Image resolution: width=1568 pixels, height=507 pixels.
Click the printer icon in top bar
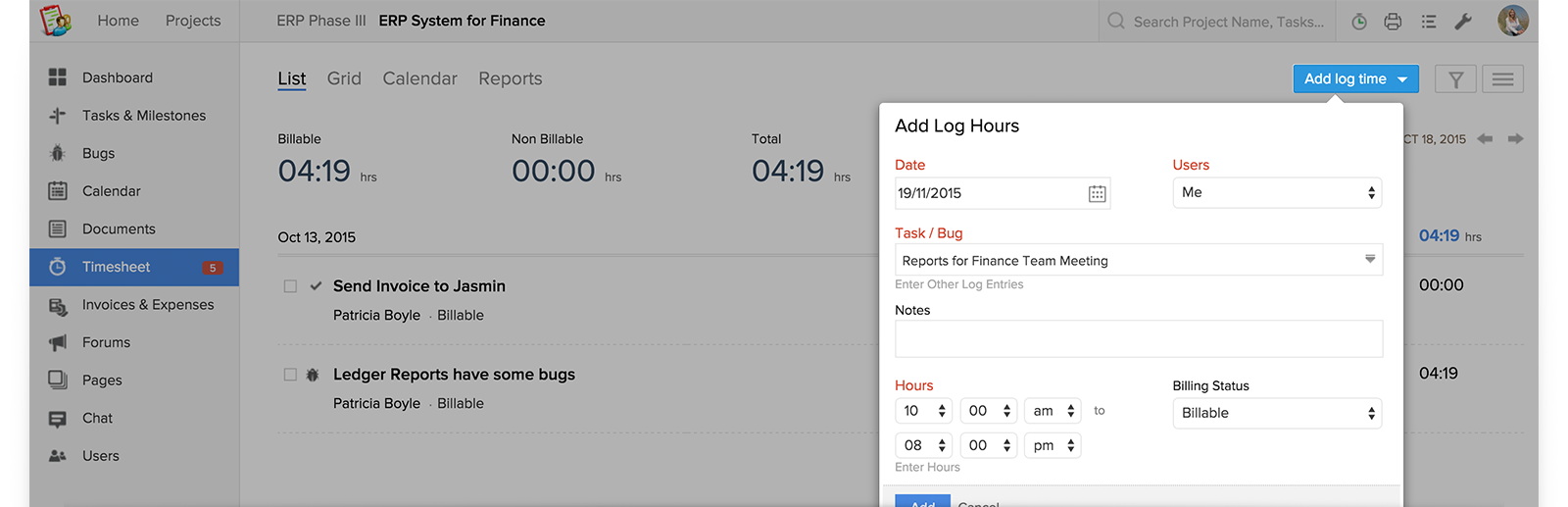(1393, 22)
